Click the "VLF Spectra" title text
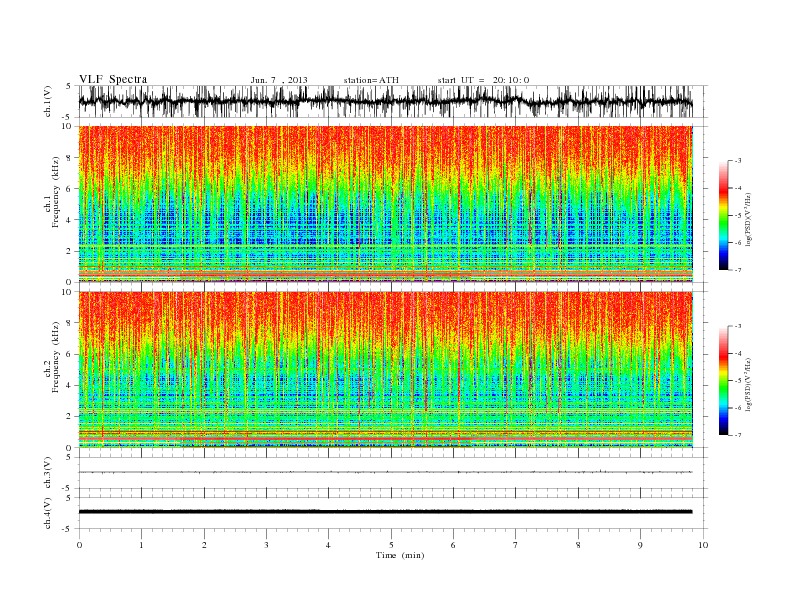Viewport: 792px width, 612px height. [x=113, y=79]
